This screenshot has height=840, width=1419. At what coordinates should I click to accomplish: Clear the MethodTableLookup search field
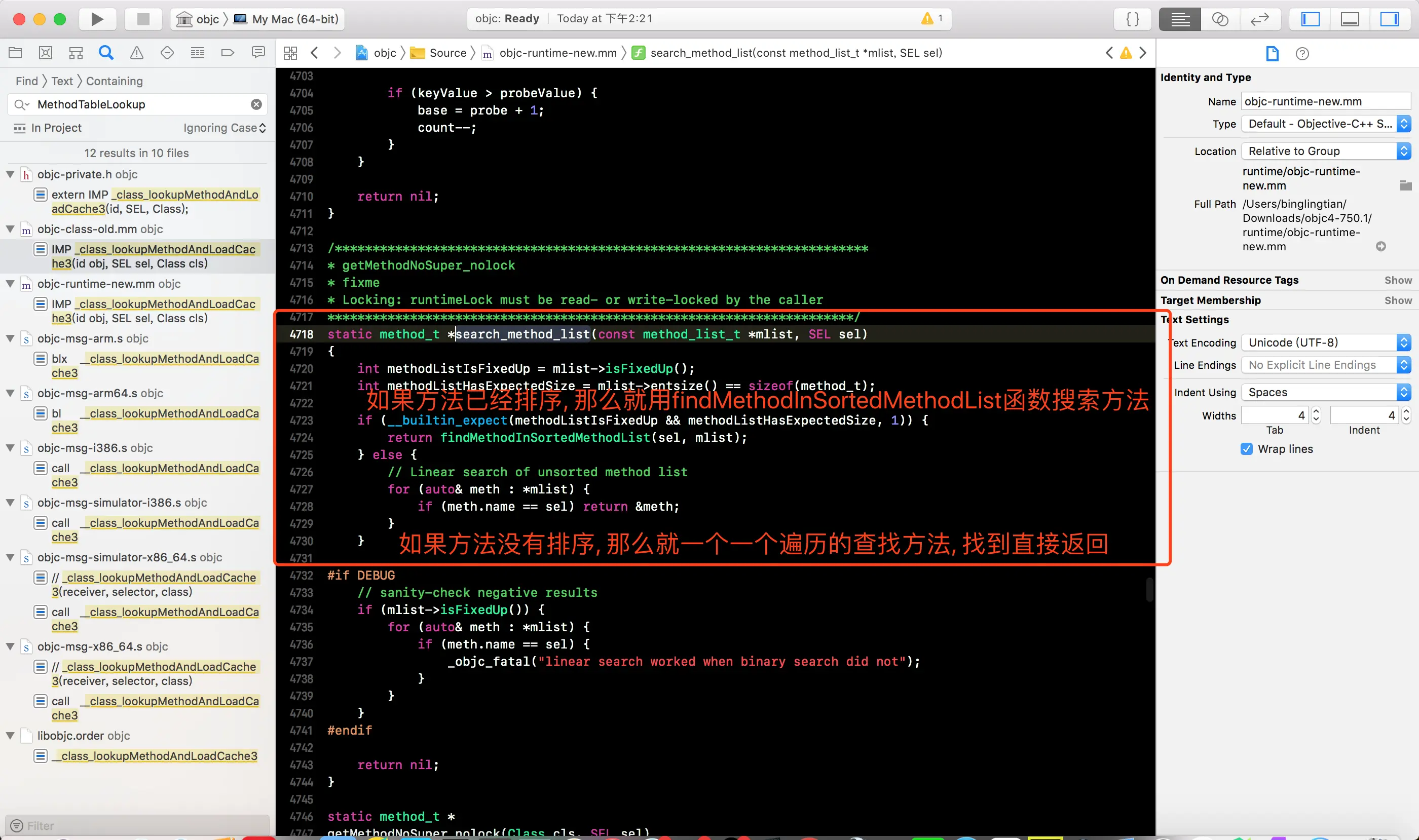click(x=256, y=104)
